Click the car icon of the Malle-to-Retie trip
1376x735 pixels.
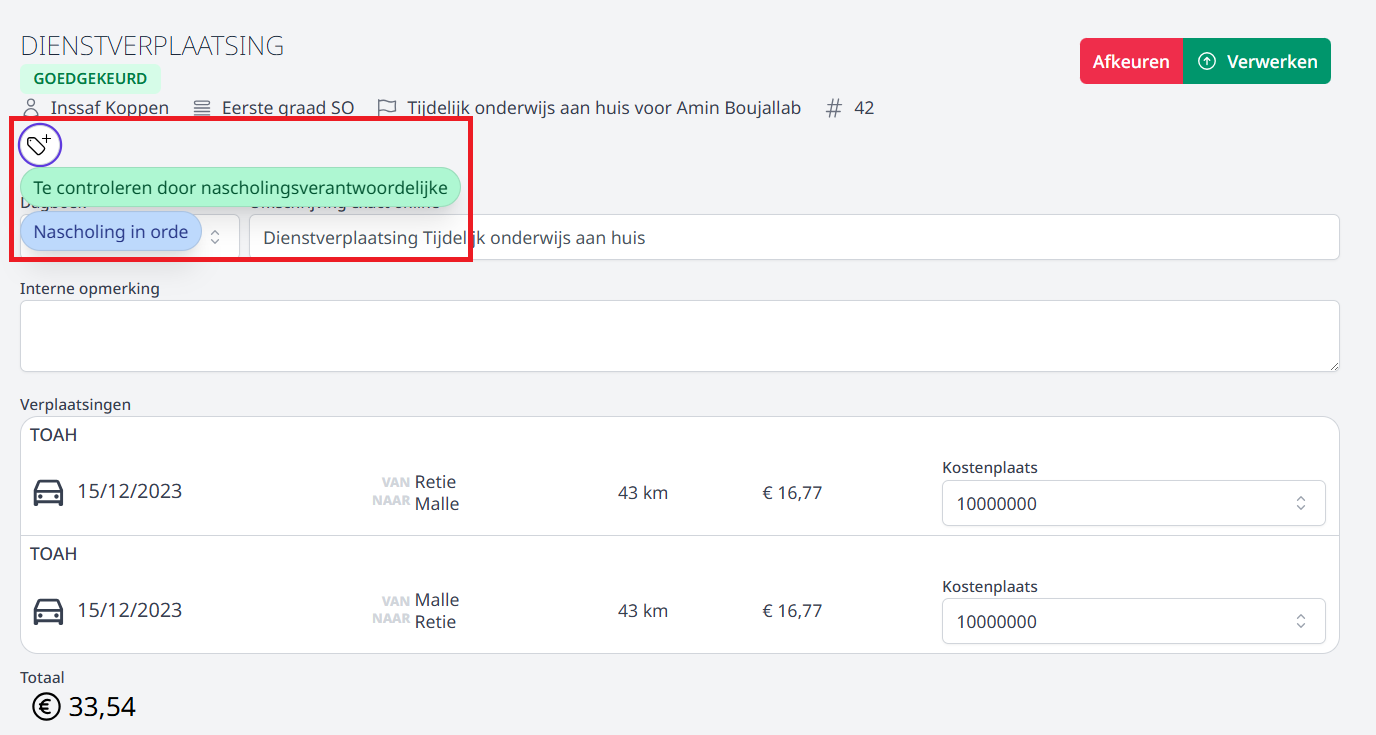48,610
